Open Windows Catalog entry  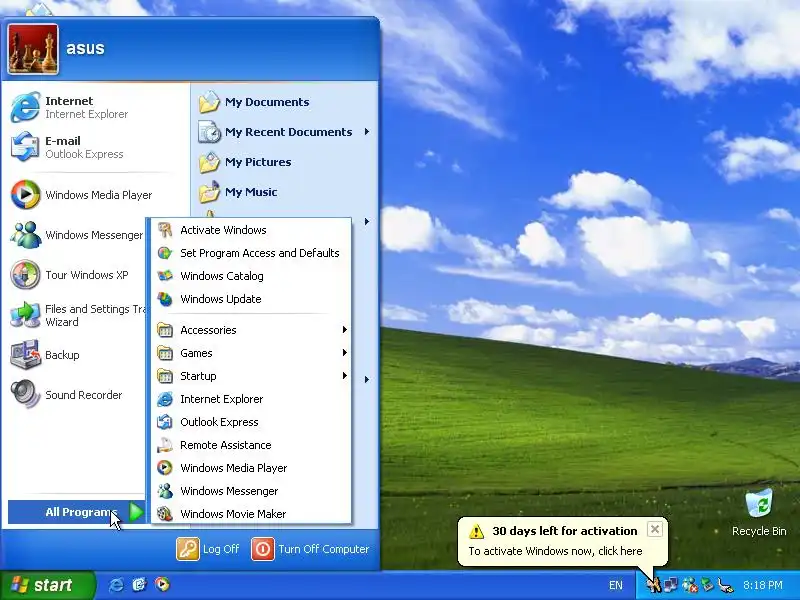(x=252, y=276)
